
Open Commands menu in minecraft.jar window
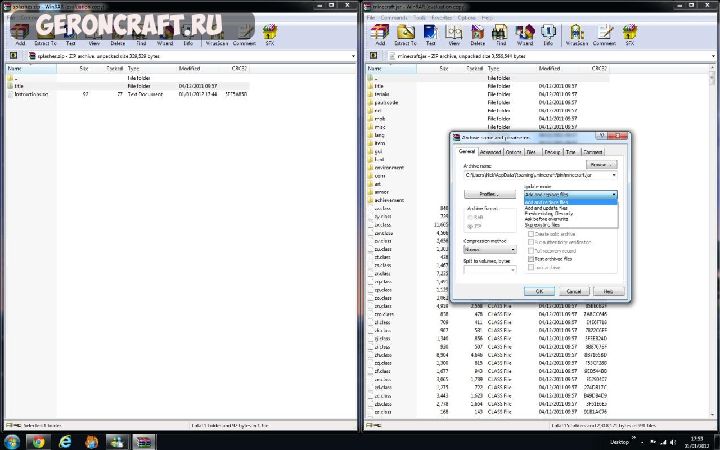(394, 17)
